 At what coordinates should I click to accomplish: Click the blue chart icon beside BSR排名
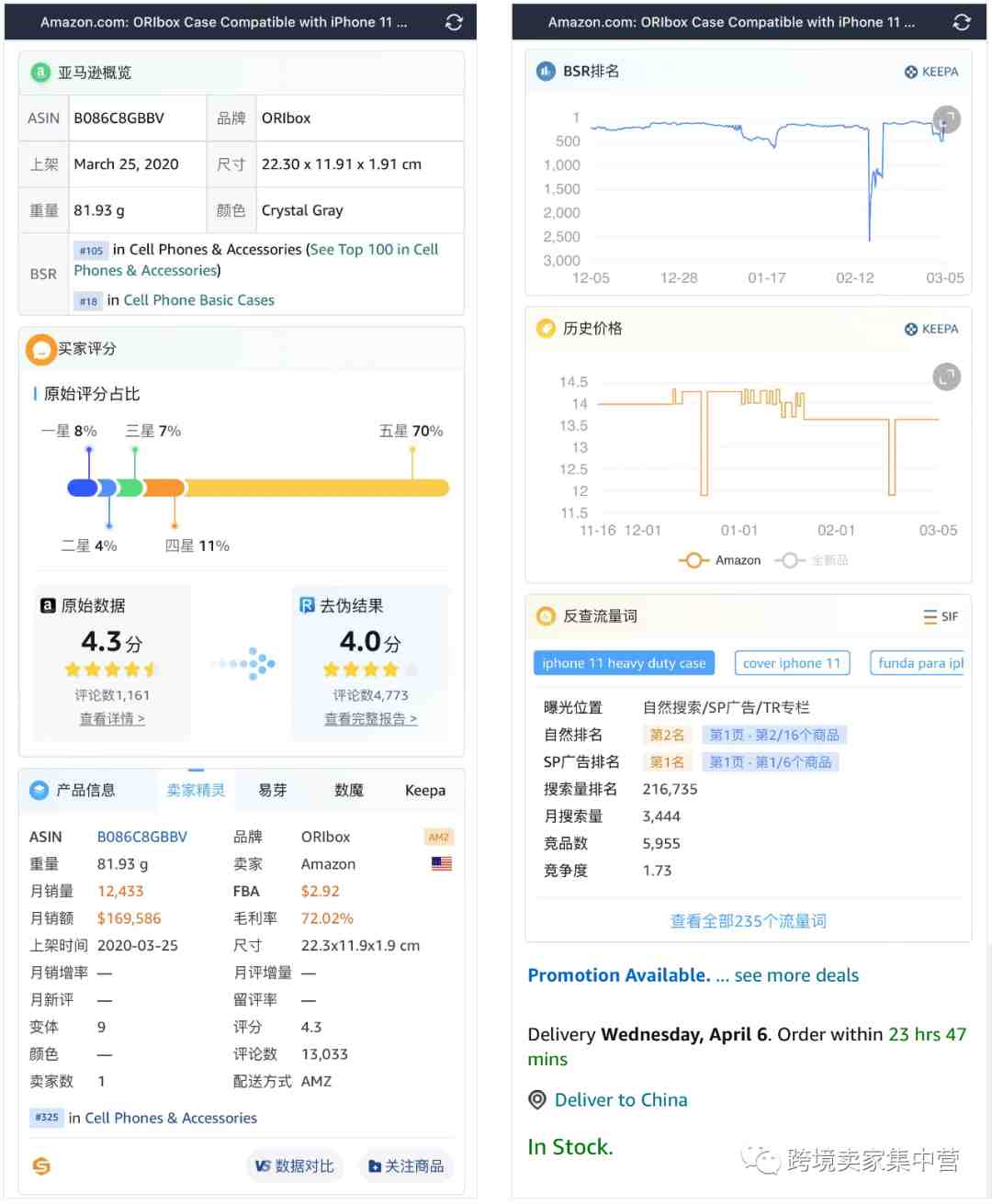pyautogui.click(x=546, y=71)
